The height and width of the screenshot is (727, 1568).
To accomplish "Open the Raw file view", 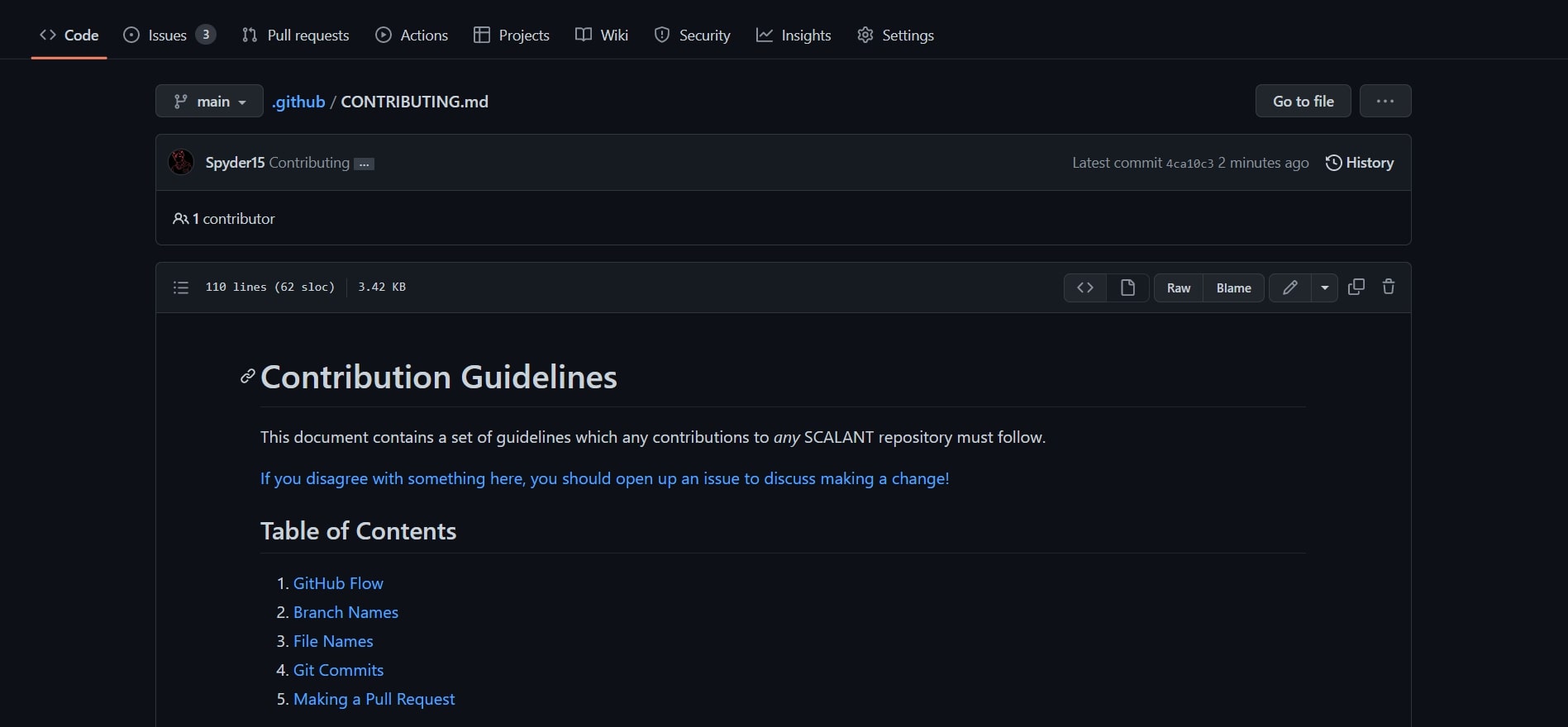I will click(1179, 287).
